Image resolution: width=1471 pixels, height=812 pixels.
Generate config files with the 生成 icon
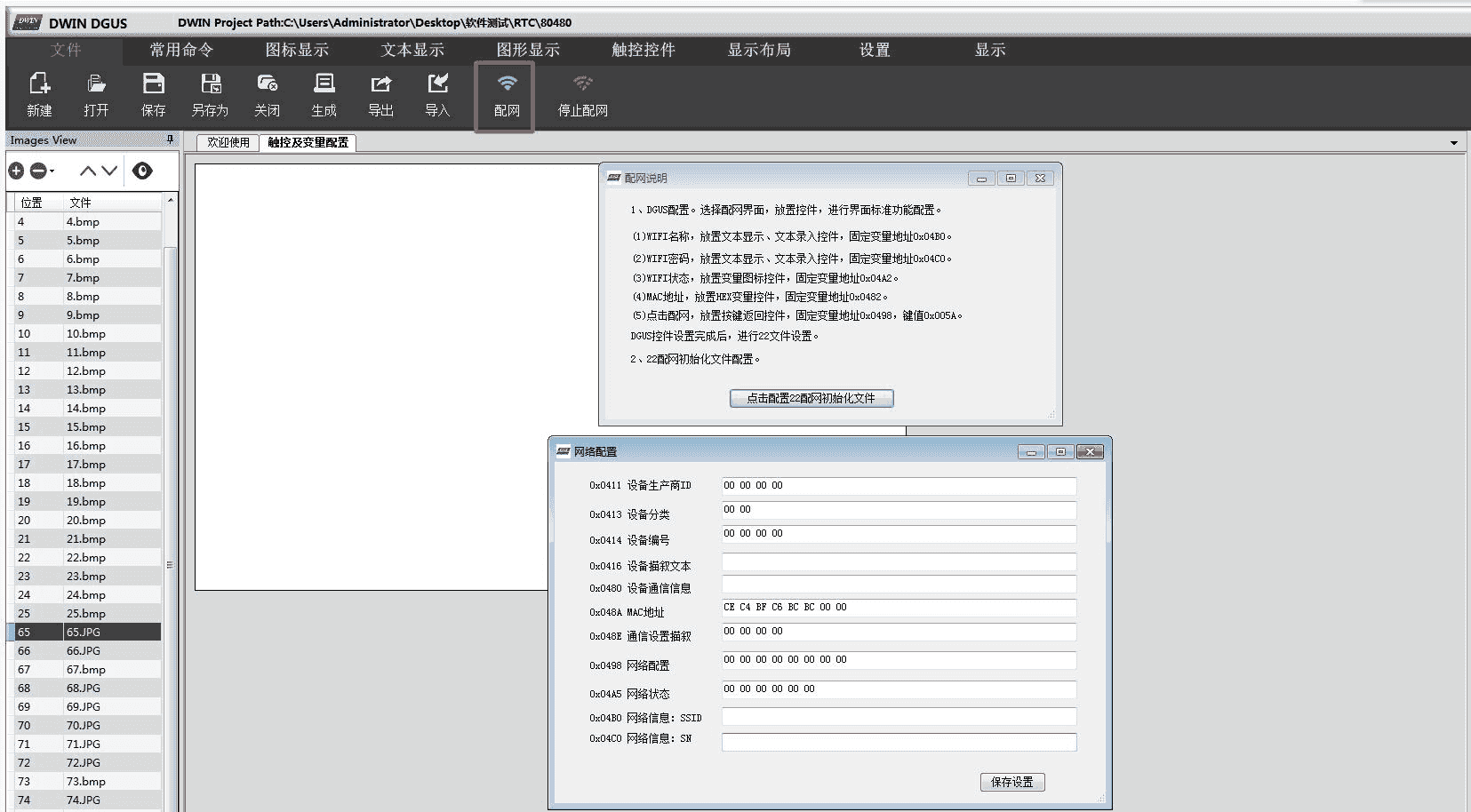pyautogui.click(x=324, y=94)
